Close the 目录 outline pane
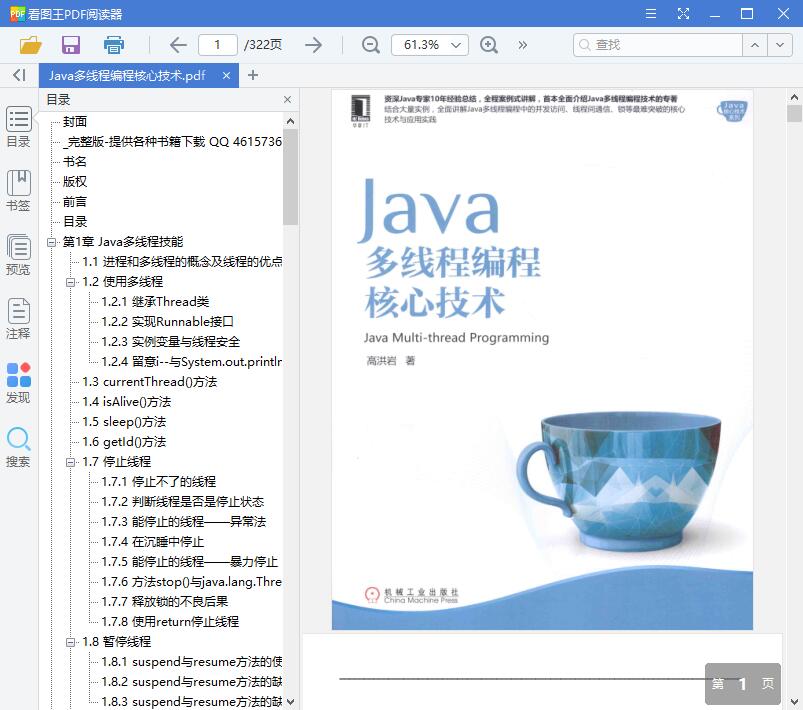 (x=287, y=99)
